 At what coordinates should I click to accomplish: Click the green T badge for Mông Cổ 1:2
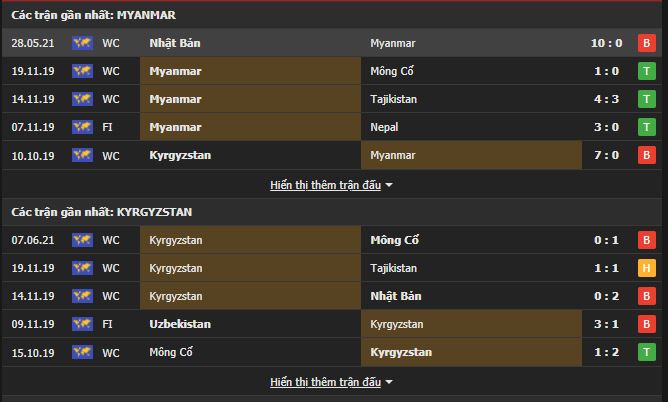coord(646,352)
